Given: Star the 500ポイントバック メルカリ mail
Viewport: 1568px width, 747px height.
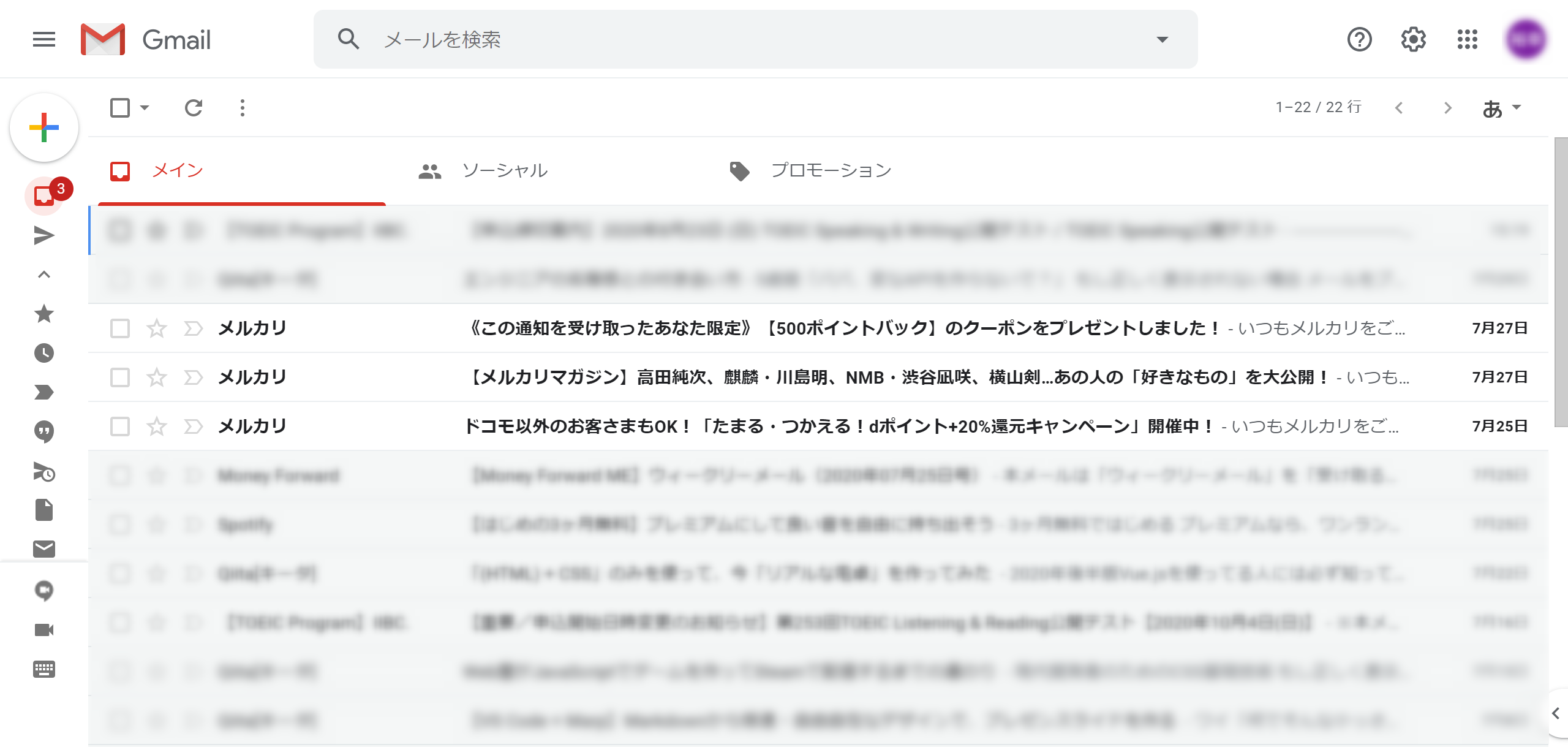Looking at the screenshot, I should [157, 328].
